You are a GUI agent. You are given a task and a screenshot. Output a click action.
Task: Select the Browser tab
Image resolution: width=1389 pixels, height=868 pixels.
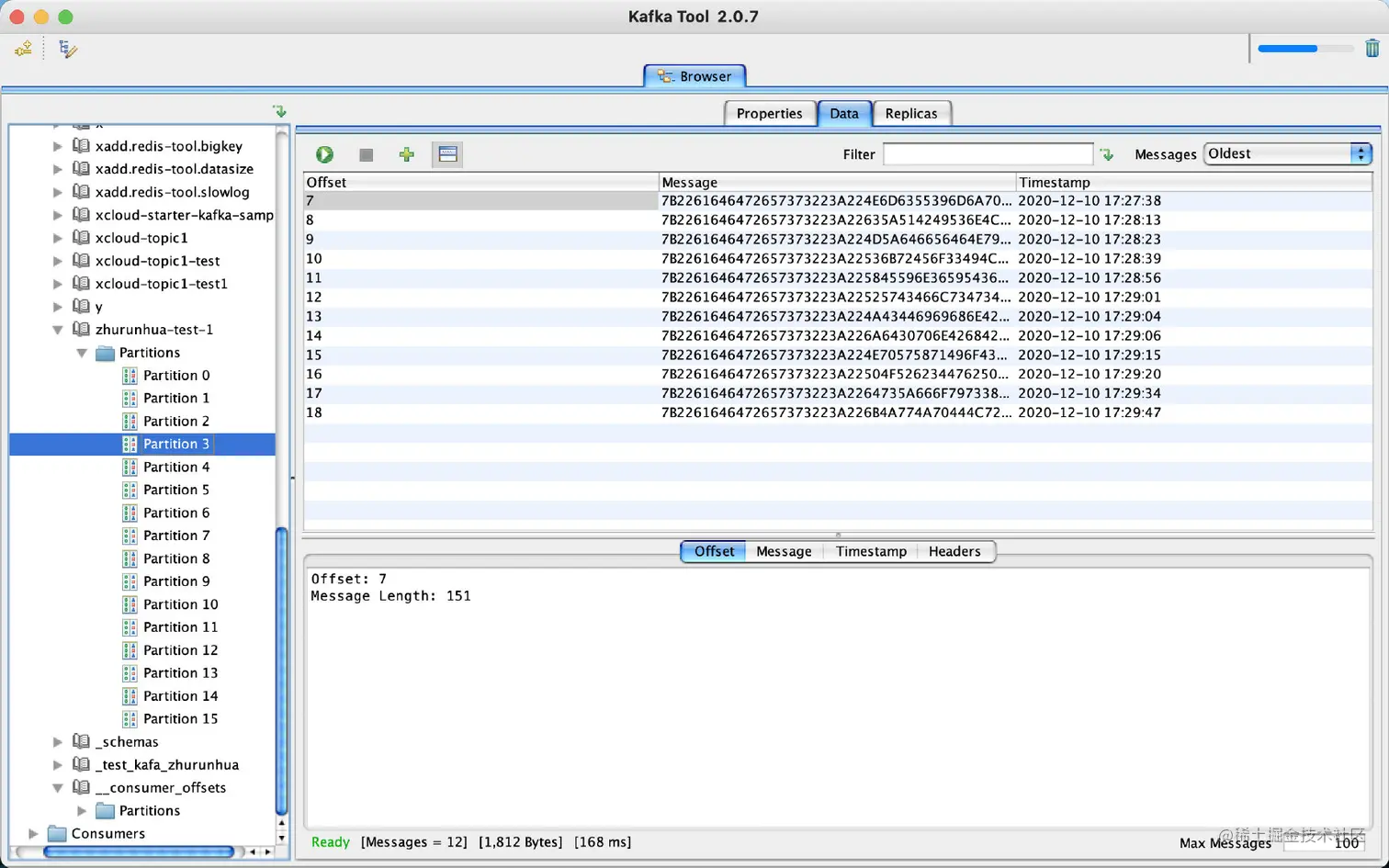694,76
